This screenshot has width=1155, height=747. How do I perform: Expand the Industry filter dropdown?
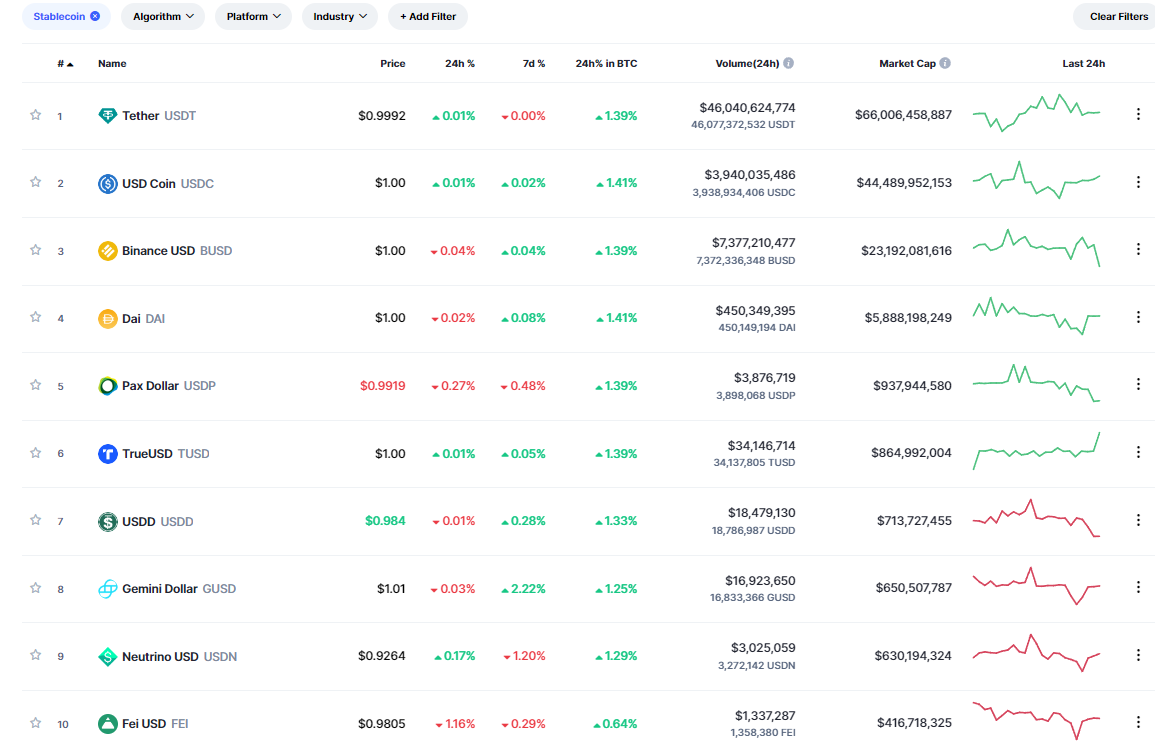(340, 16)
